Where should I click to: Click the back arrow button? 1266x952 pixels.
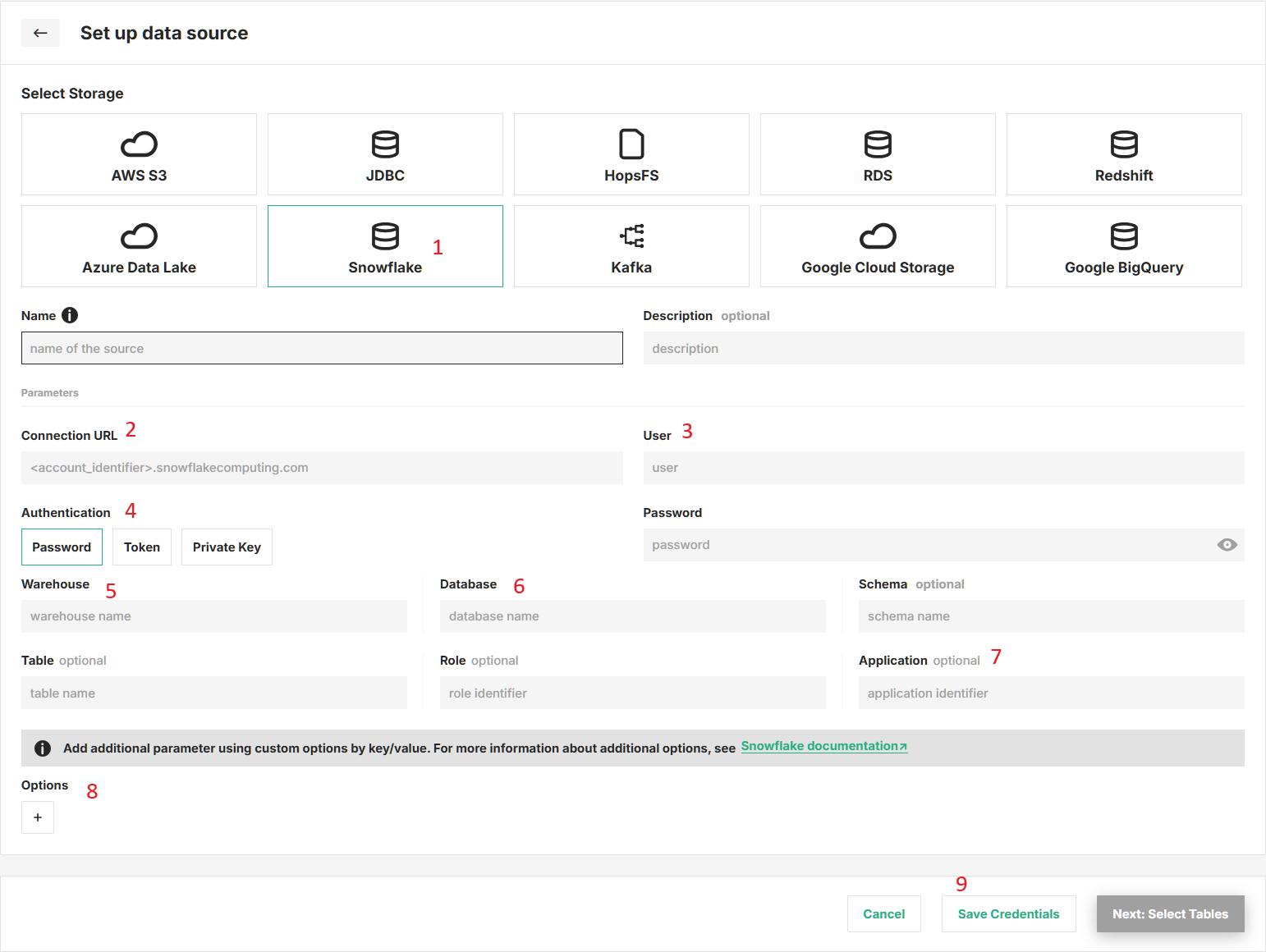40,33
